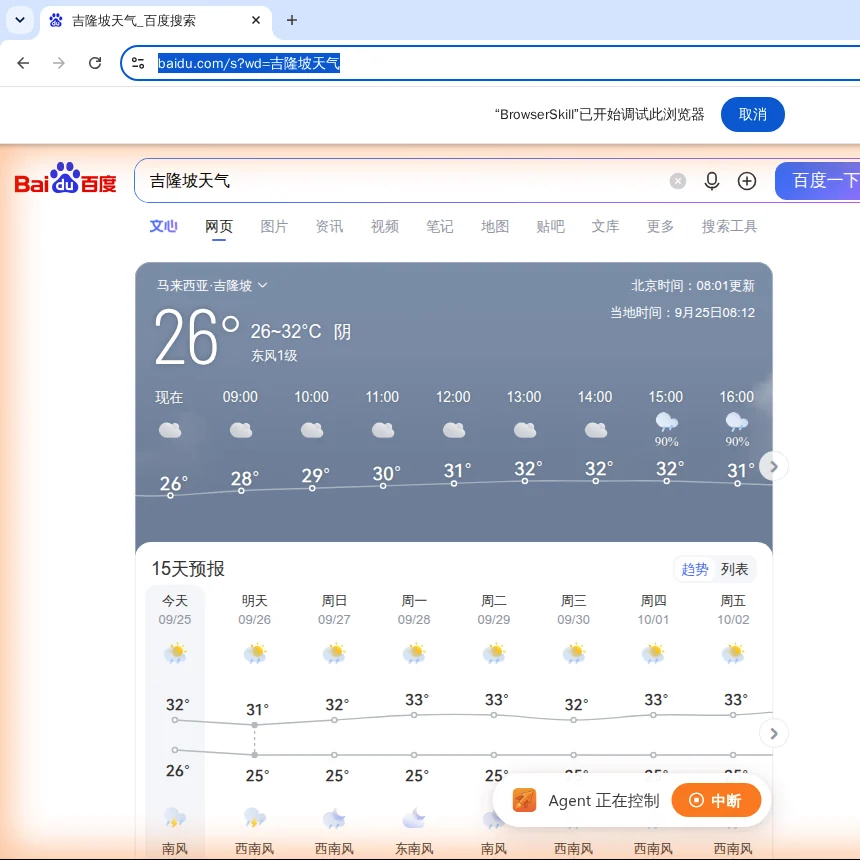860x860 pixels.
Task: Open the 更多 categories menu
Action: pos(660,226)
